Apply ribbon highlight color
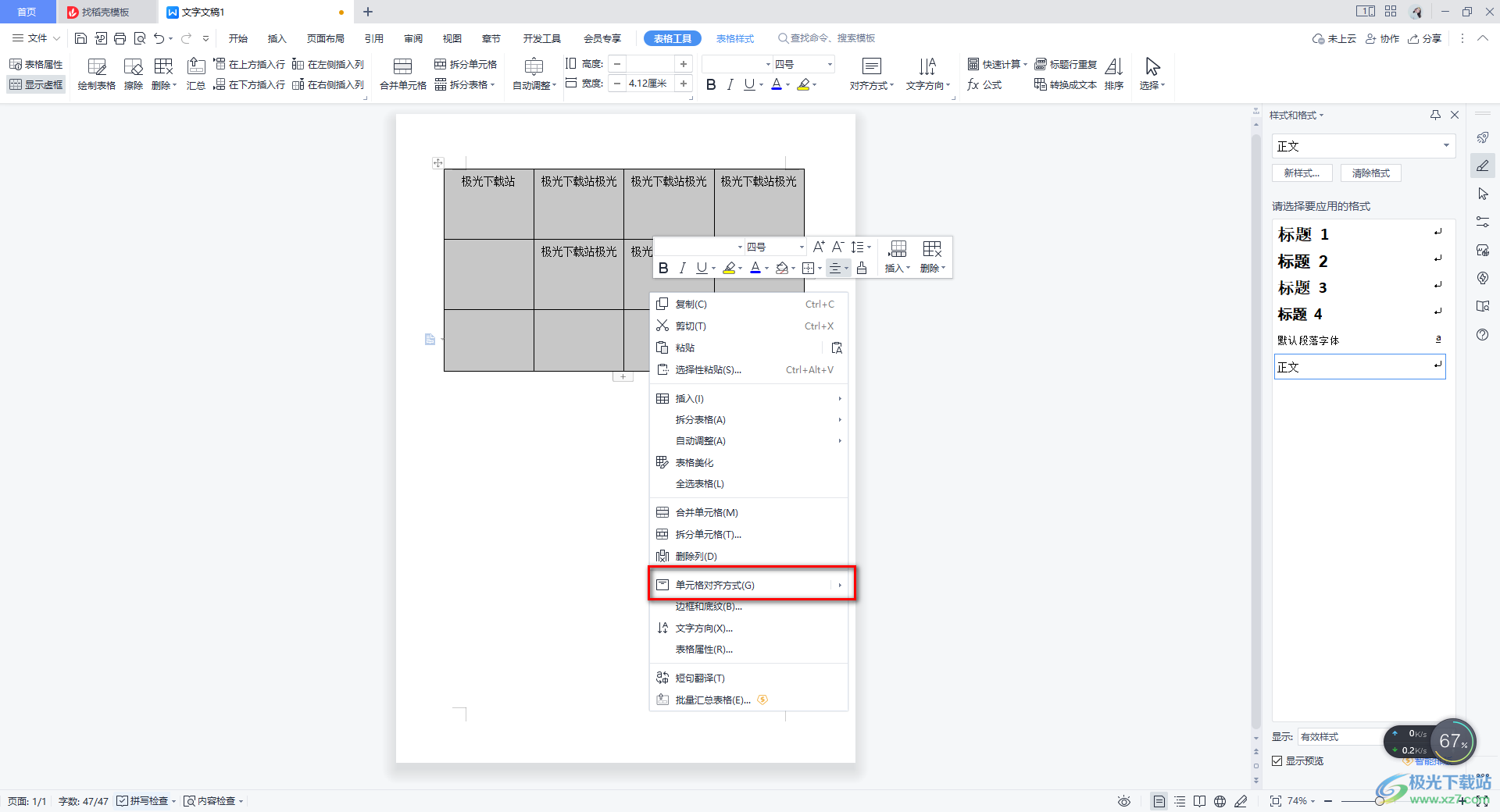This screenshot has height=812, width=1500. (x=803, y=84)
